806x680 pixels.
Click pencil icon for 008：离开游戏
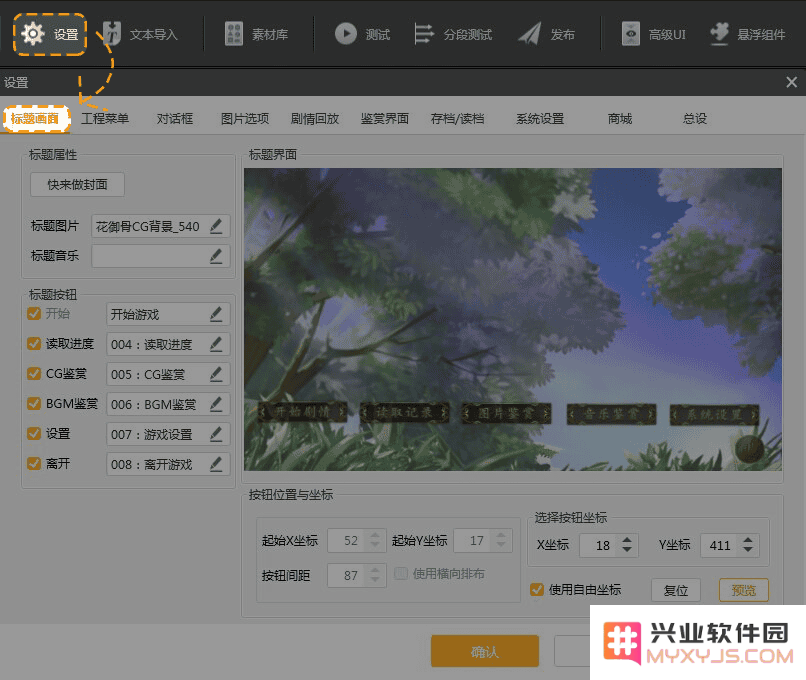(x=216, y=465)
